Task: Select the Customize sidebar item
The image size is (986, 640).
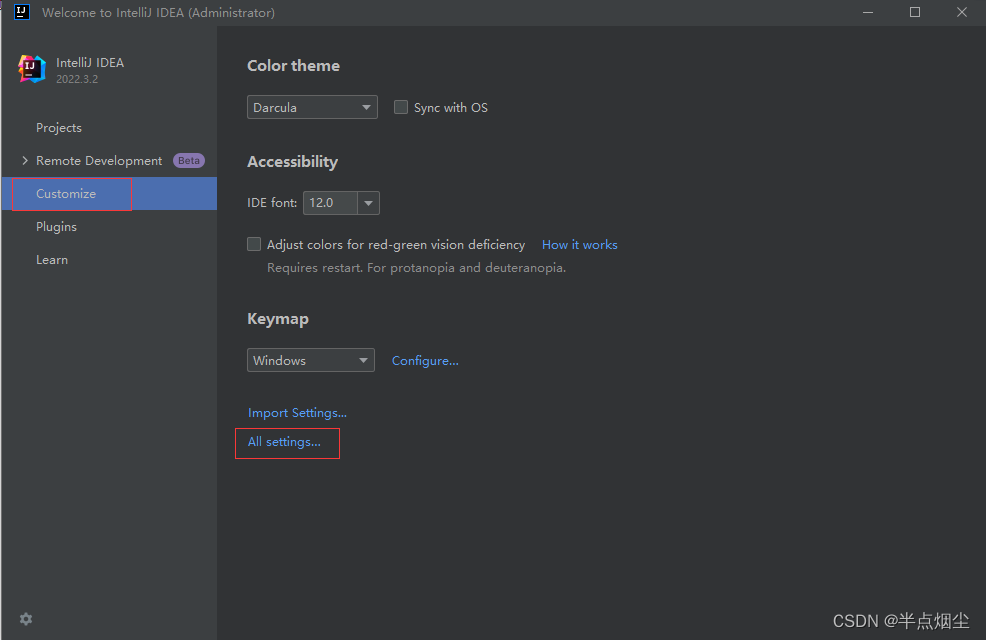Action: pos(109,194)
